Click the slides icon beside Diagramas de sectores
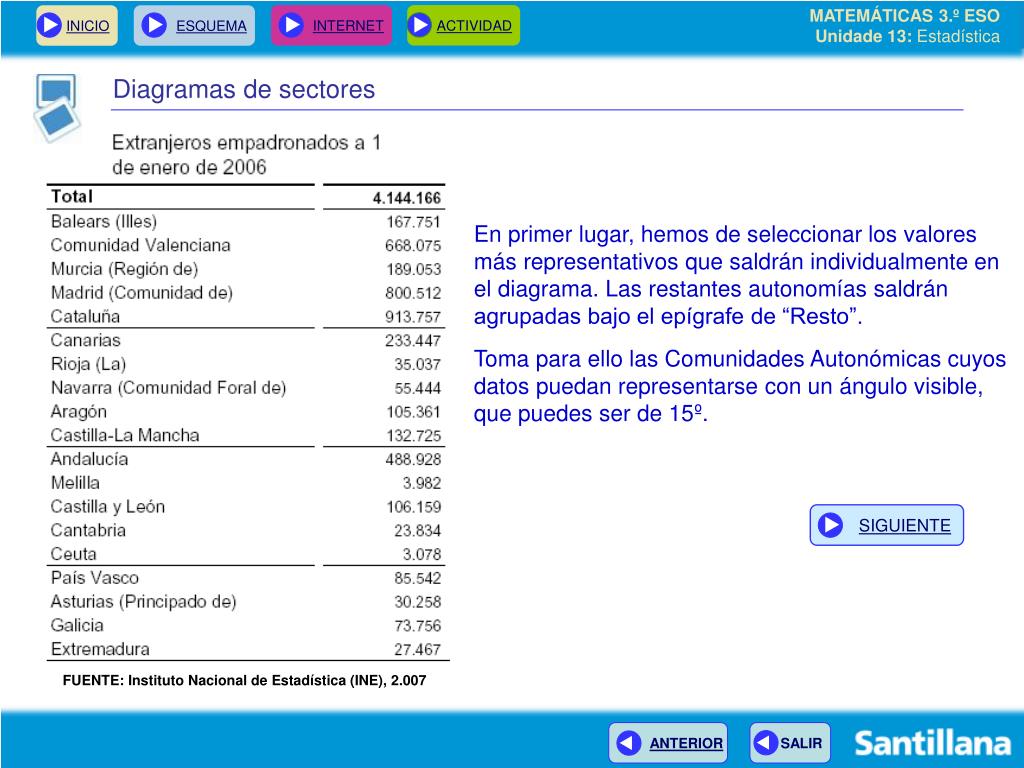 [x=57, y=108]
